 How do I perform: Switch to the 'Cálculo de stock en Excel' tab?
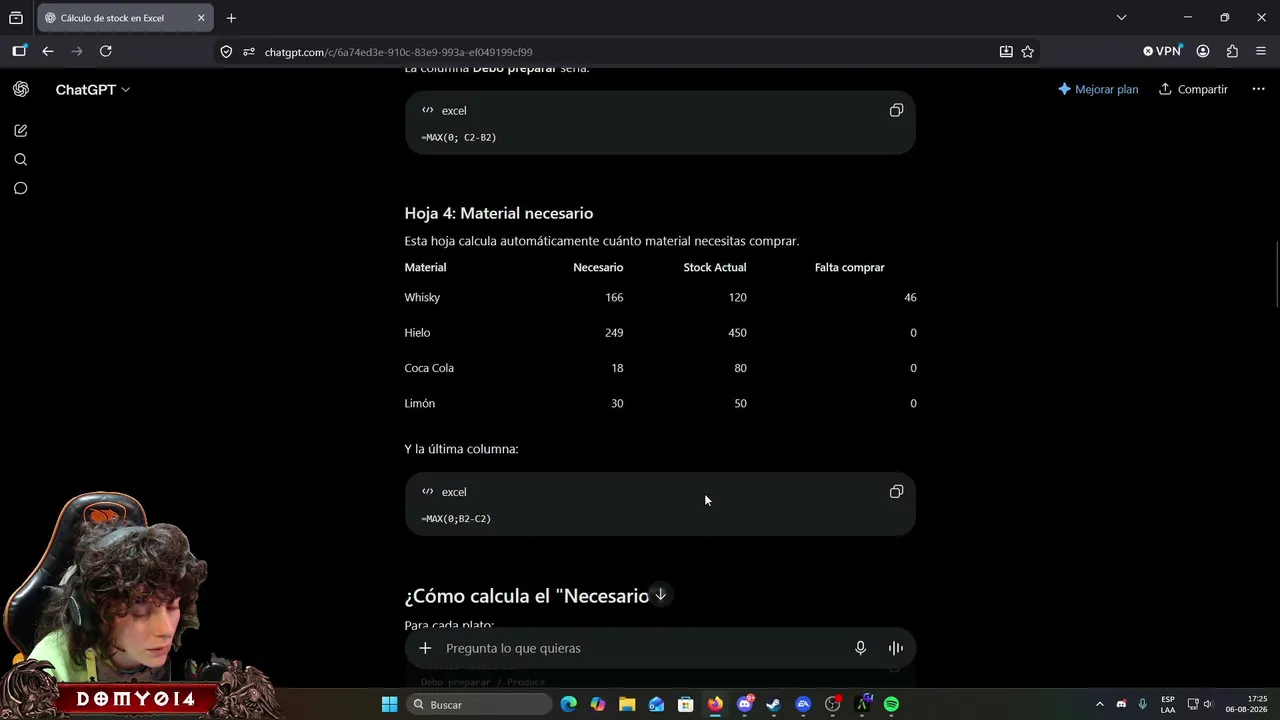point(124,18)
